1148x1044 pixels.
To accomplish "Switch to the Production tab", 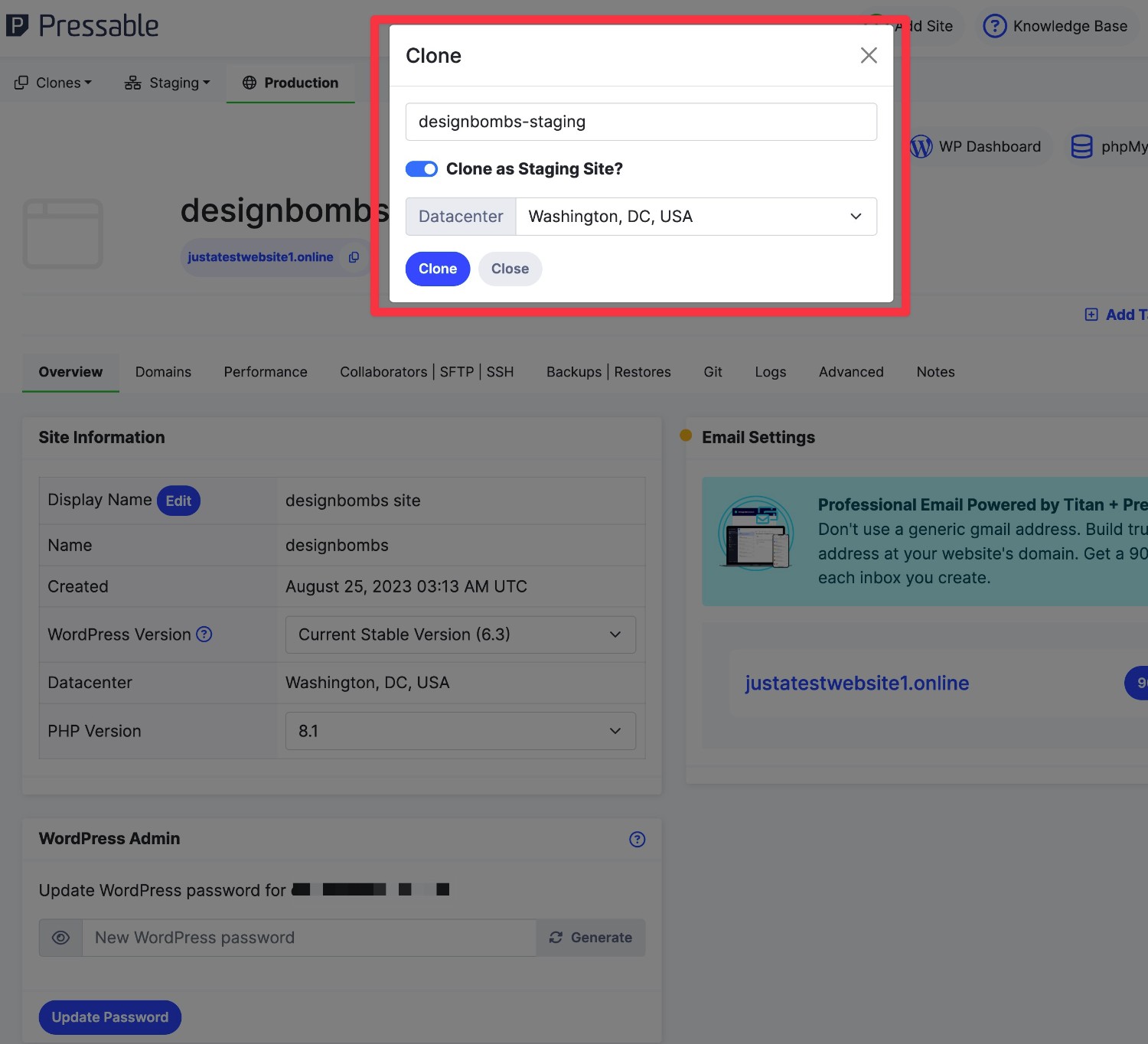I will (291, 83).
